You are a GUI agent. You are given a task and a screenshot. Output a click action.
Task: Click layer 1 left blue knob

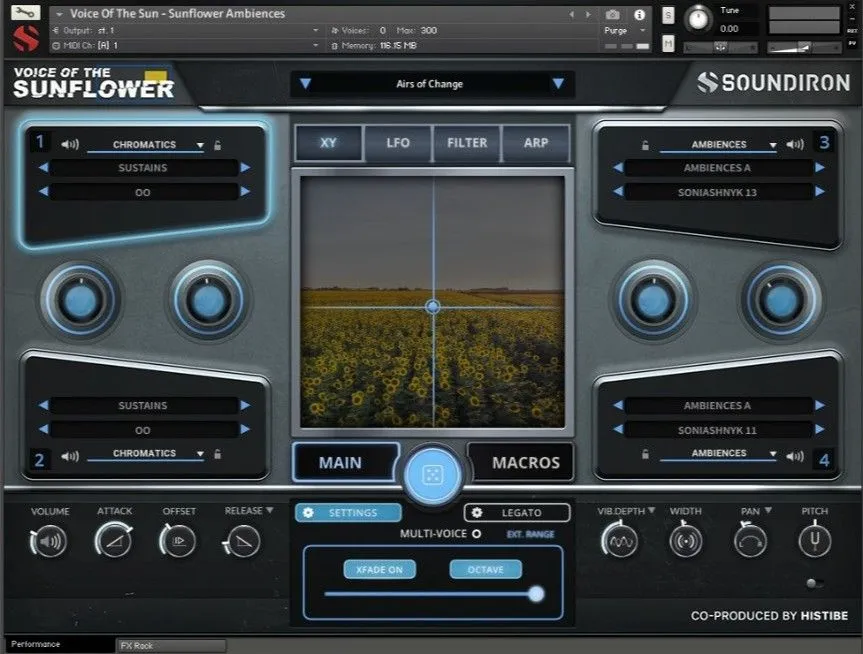point(80,302)
